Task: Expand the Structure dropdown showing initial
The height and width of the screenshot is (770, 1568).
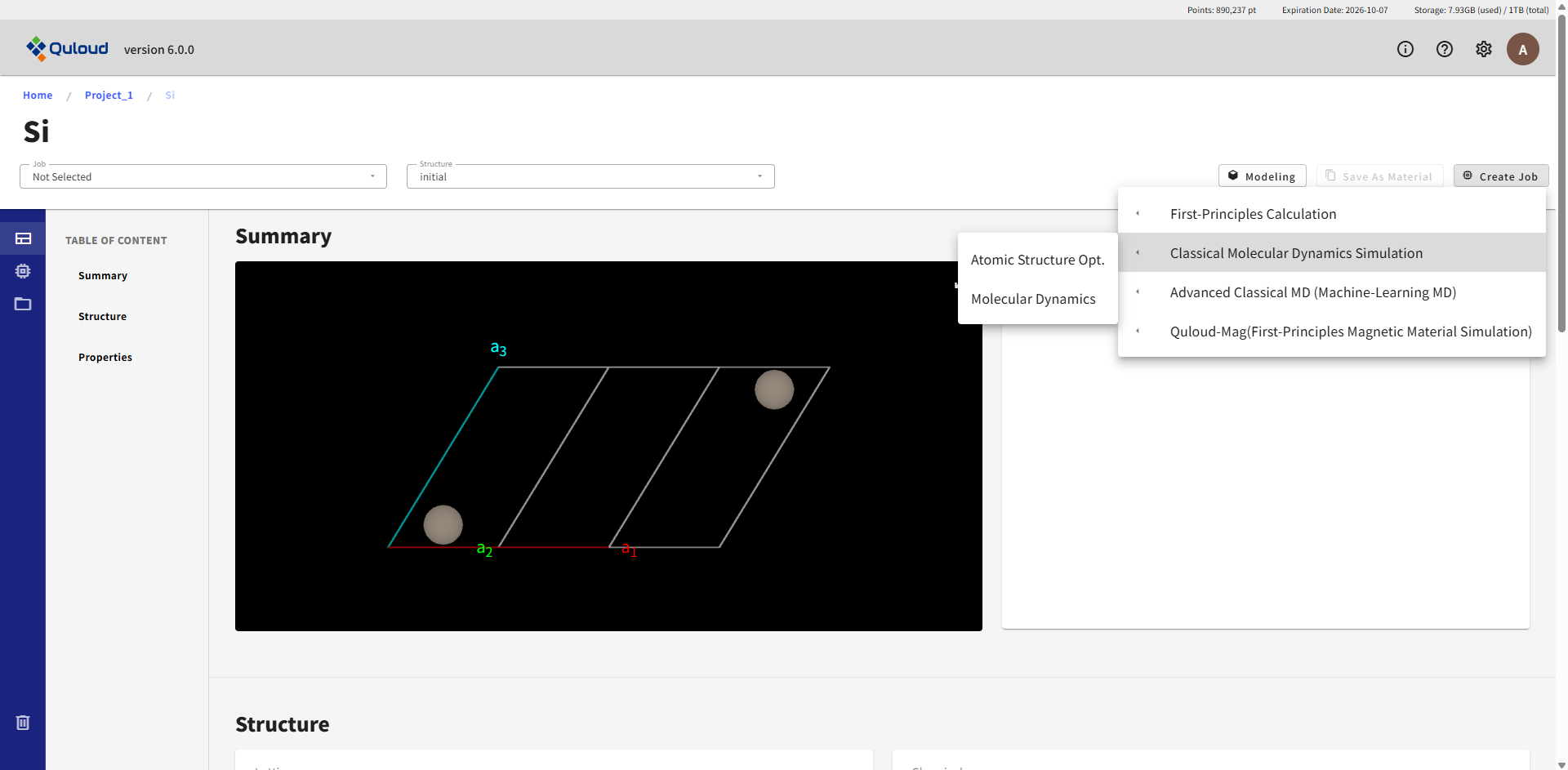Action: [590, 176]
